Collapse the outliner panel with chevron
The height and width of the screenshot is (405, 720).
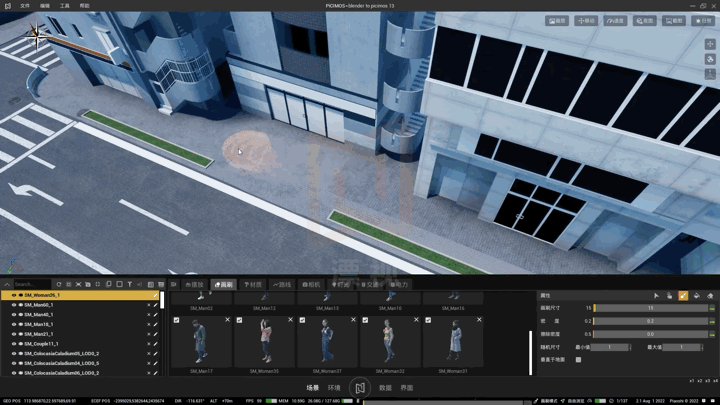tap(7, 284)
